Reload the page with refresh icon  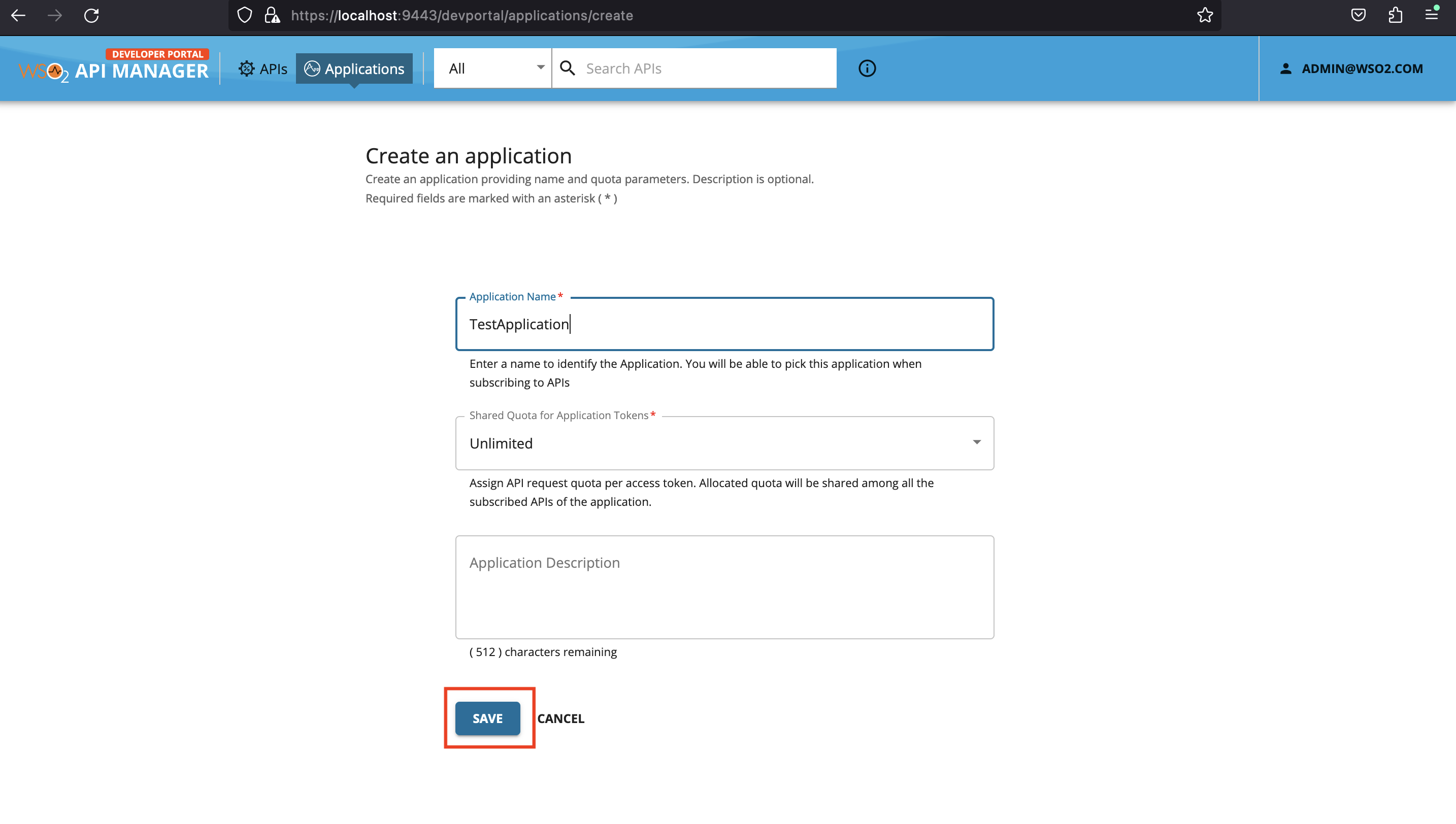tap(92, 15)
